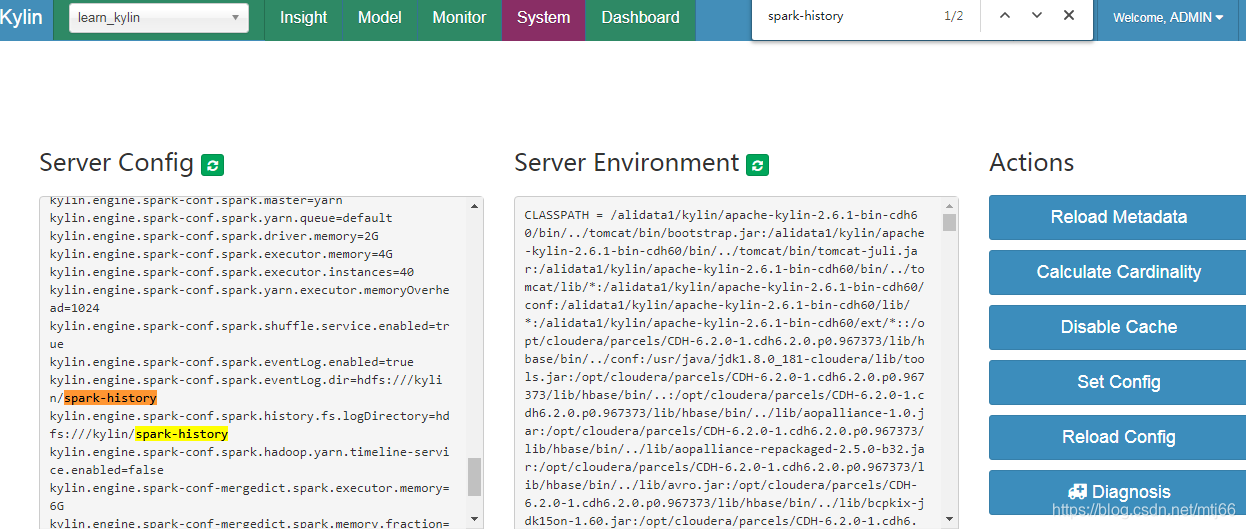Viewport: 1246px width, 529px height.
Task: Click the spark.executor.memory=4G config line
Action: click(221, 254)
